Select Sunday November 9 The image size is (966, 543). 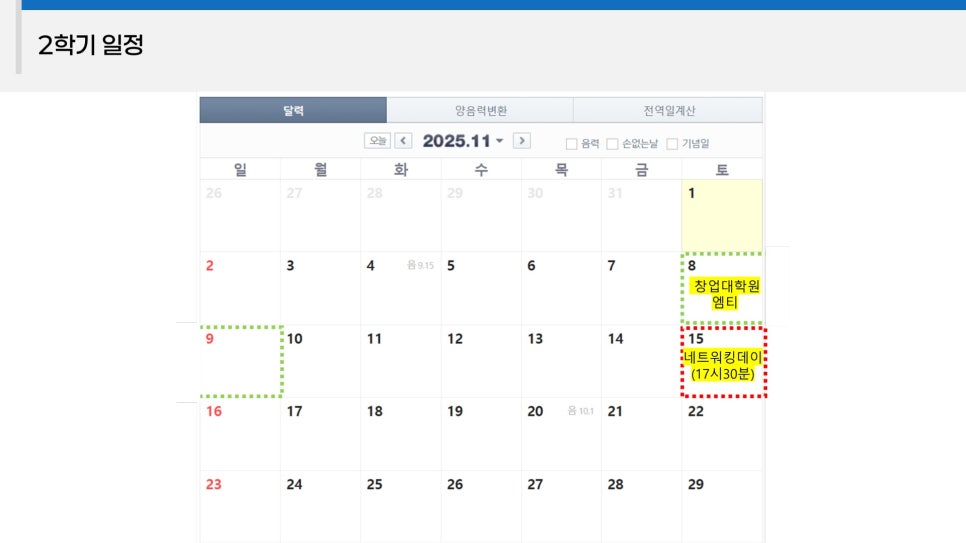[240, 361]
